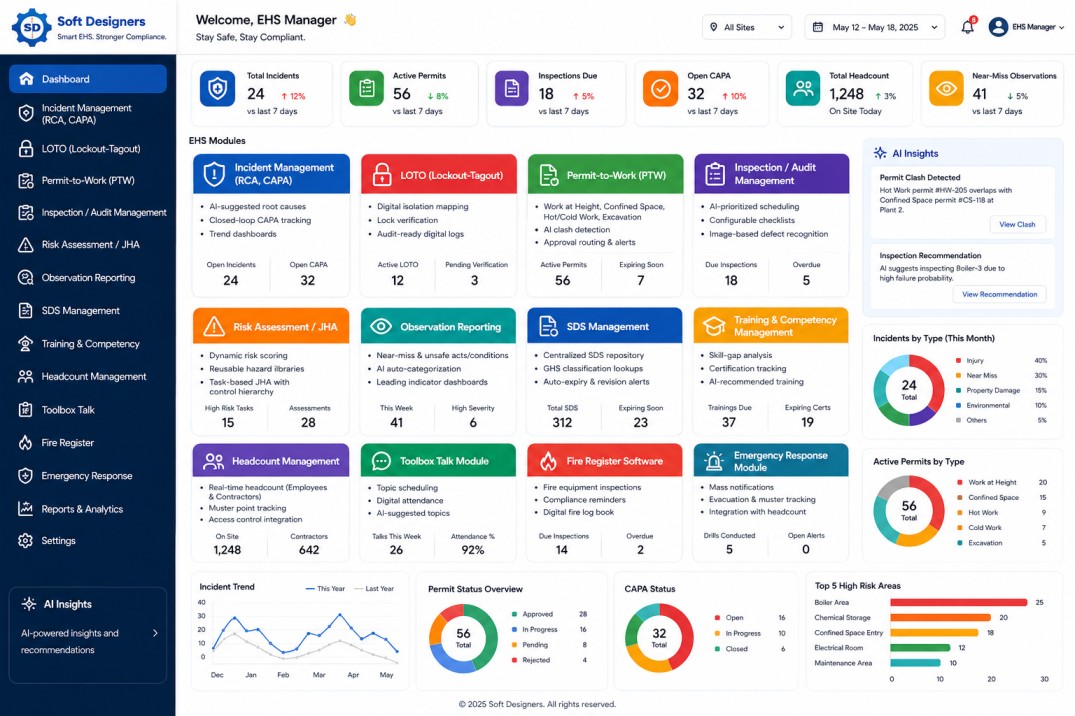This screenshot has height=716, width=1075.
Task: Click the Trainings Due value 37
Action: pos(729,422)
